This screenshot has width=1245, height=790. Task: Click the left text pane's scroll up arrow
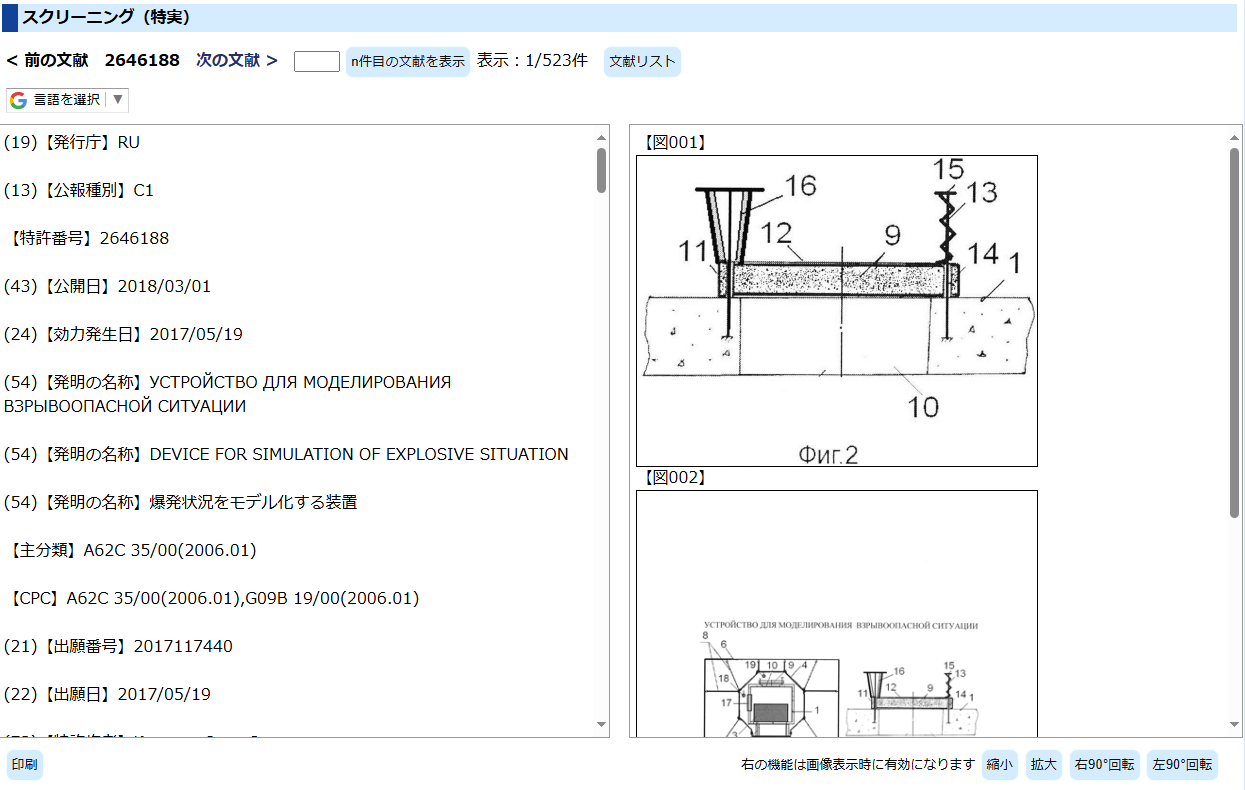coord(601,137)
